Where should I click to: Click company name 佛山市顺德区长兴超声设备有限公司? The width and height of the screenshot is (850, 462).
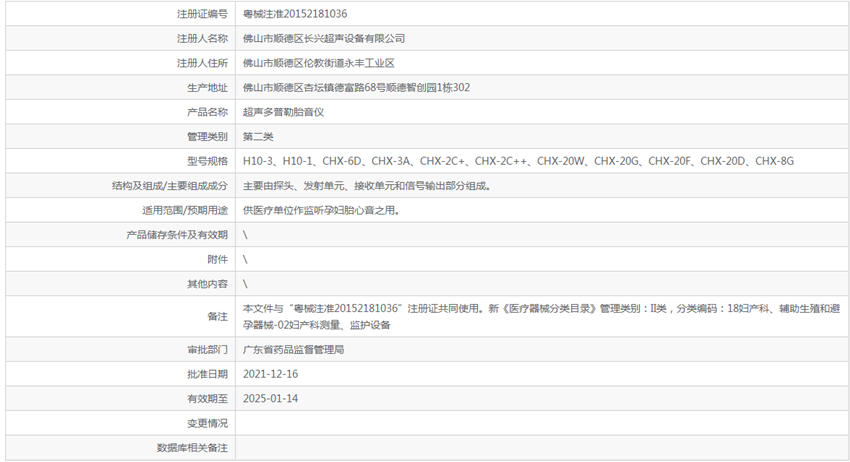[x=324, y=38]
